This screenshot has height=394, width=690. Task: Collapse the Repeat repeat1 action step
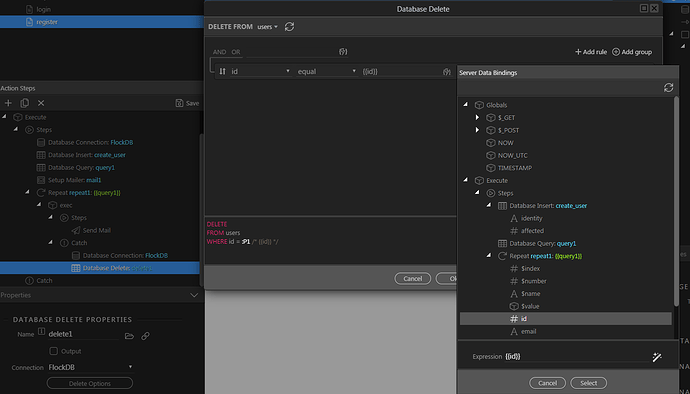27,192
